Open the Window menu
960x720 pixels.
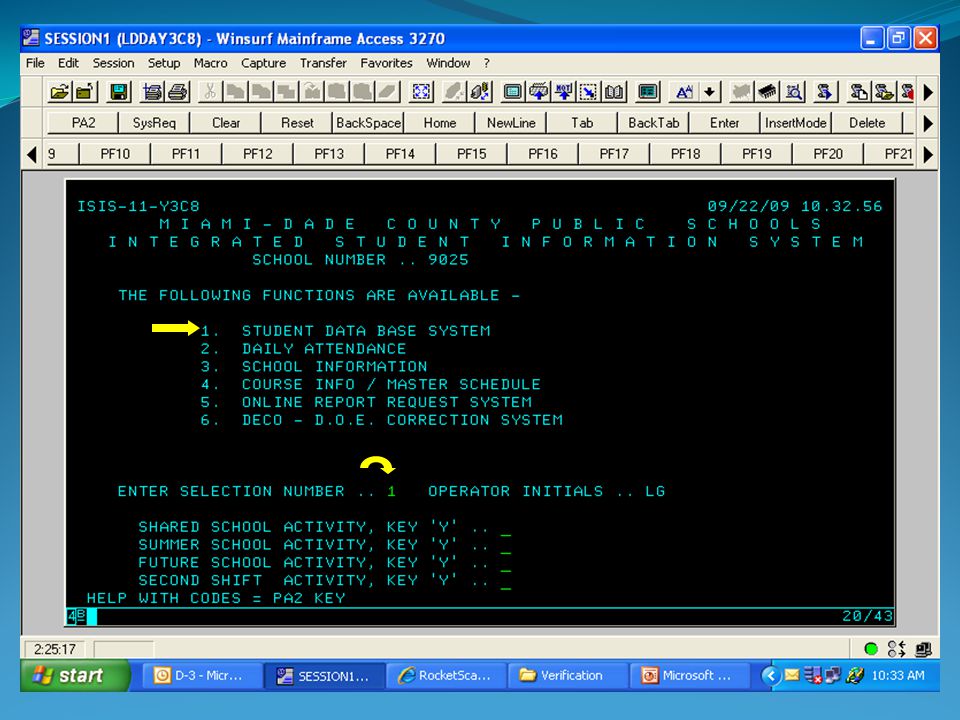pyautogui.click(x=448, y=63)
